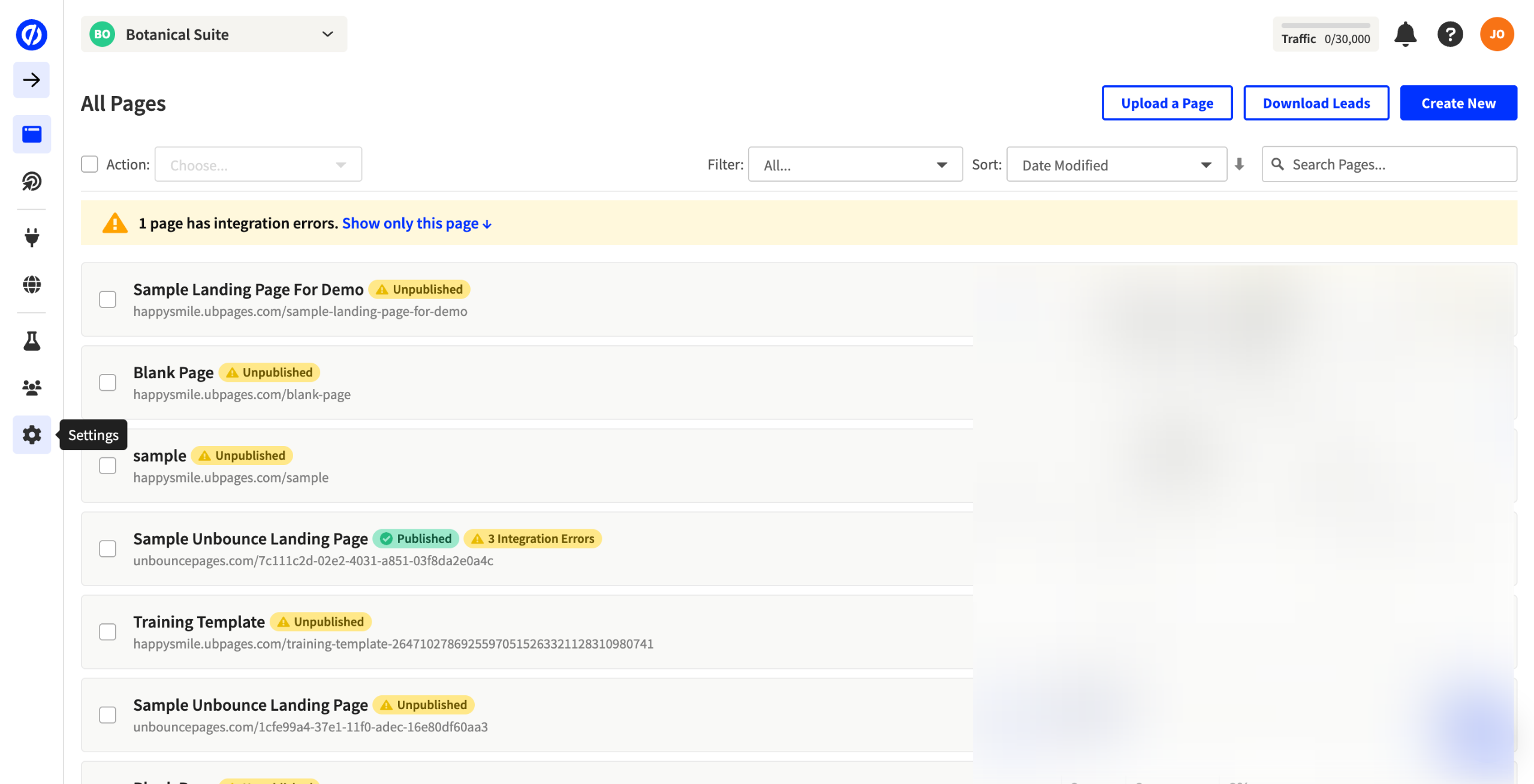The image size is (1534, 784).
Task: Open the Filter 'All...' dropdown
Action: click(854, 164)
